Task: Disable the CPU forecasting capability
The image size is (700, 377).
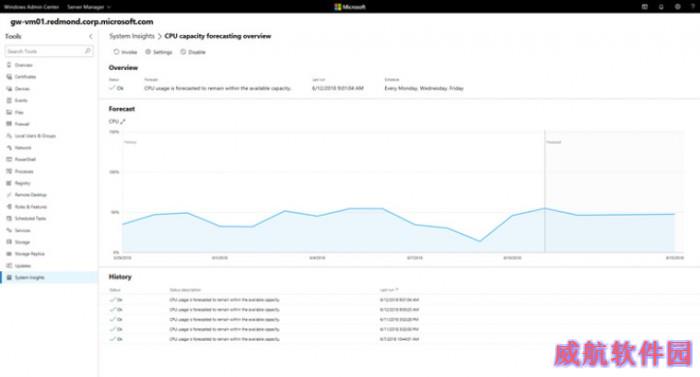Action: pos(193,52)
